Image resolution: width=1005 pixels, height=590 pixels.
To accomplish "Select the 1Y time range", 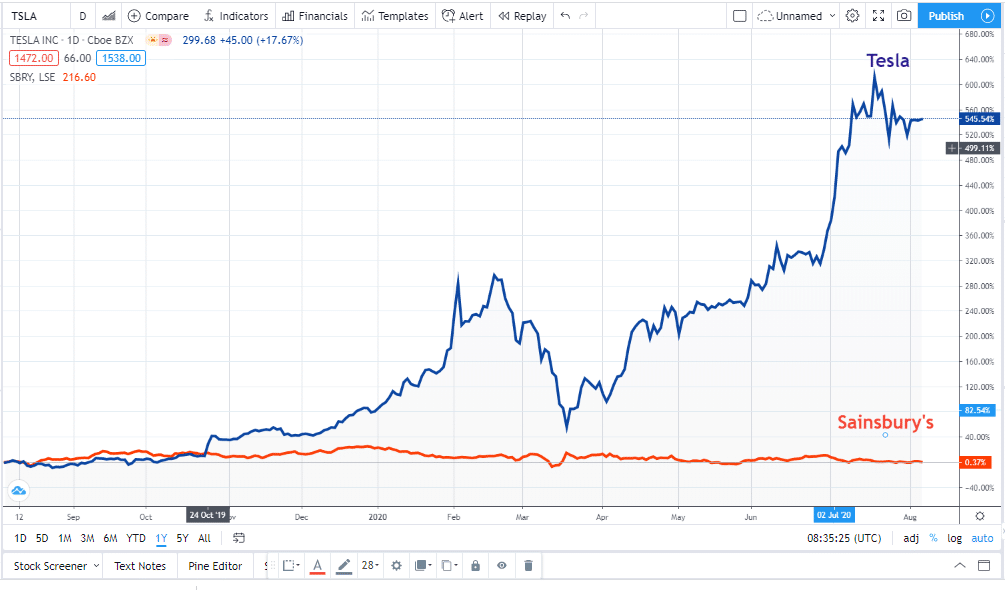I will click(x=161, y=538).
